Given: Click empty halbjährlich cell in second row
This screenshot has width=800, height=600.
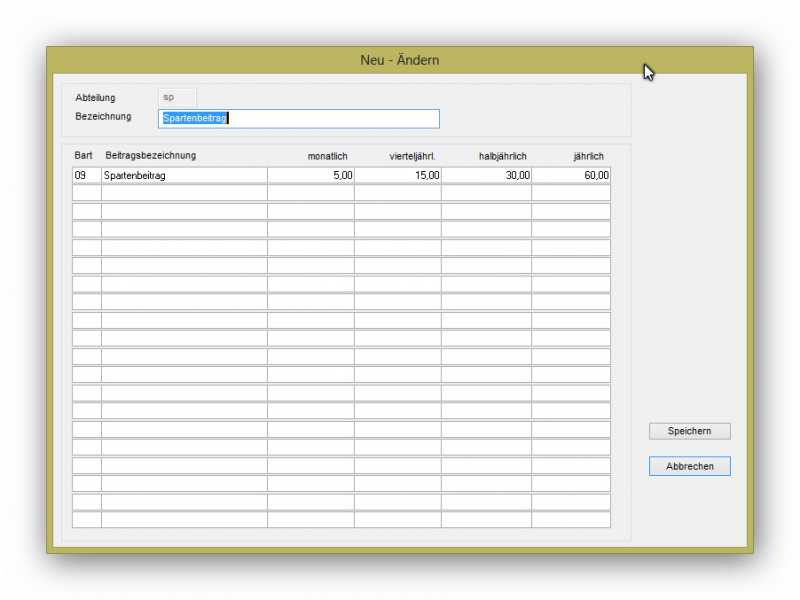Looking at the screenshot, I should (486, 193).
